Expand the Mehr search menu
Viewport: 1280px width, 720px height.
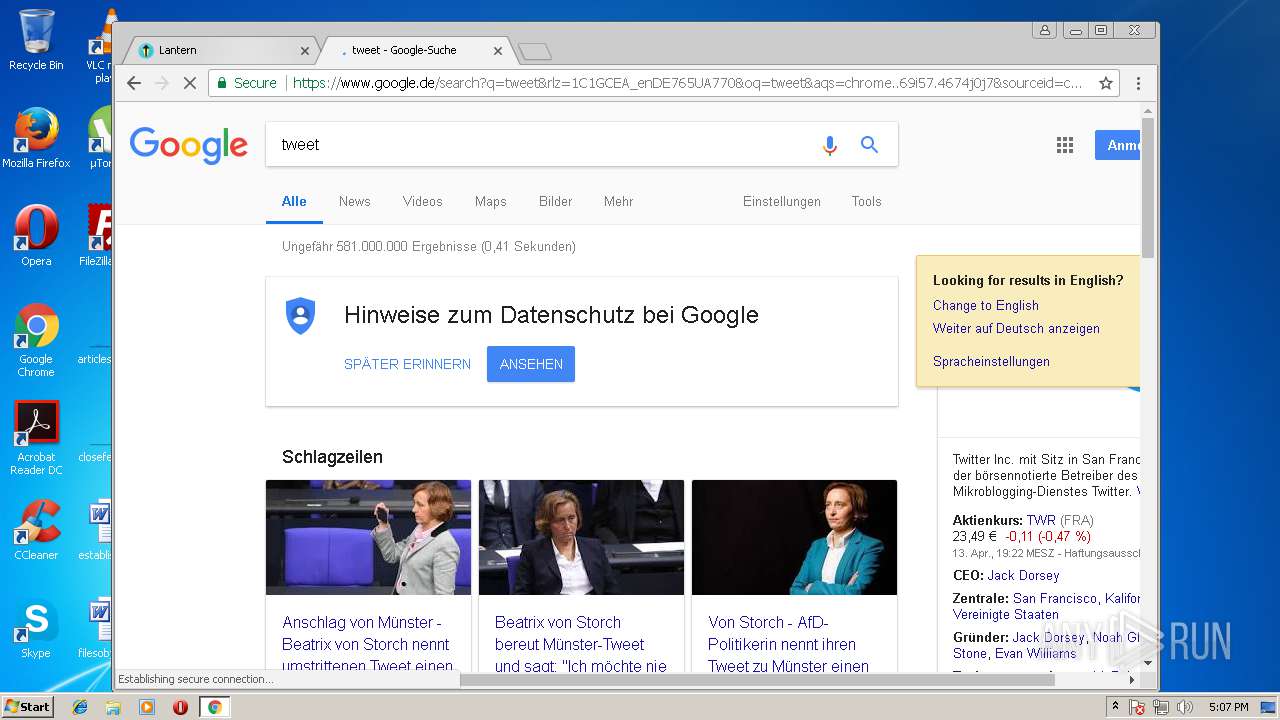(619, 201)
